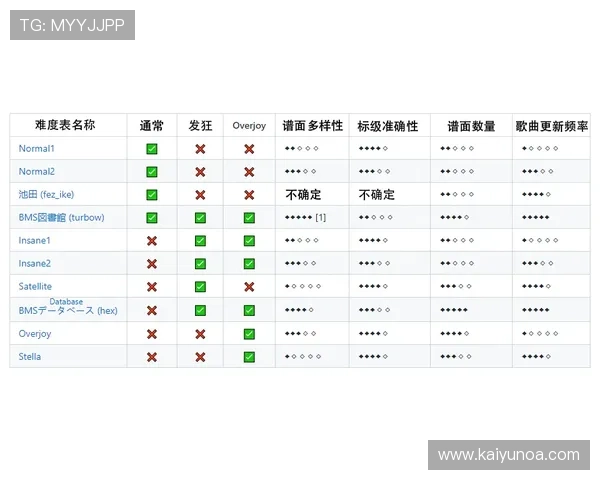The width and height of the screenshot is (600, 480).
Task: Open the Insane2 link
Action: [x=34, y=263]
